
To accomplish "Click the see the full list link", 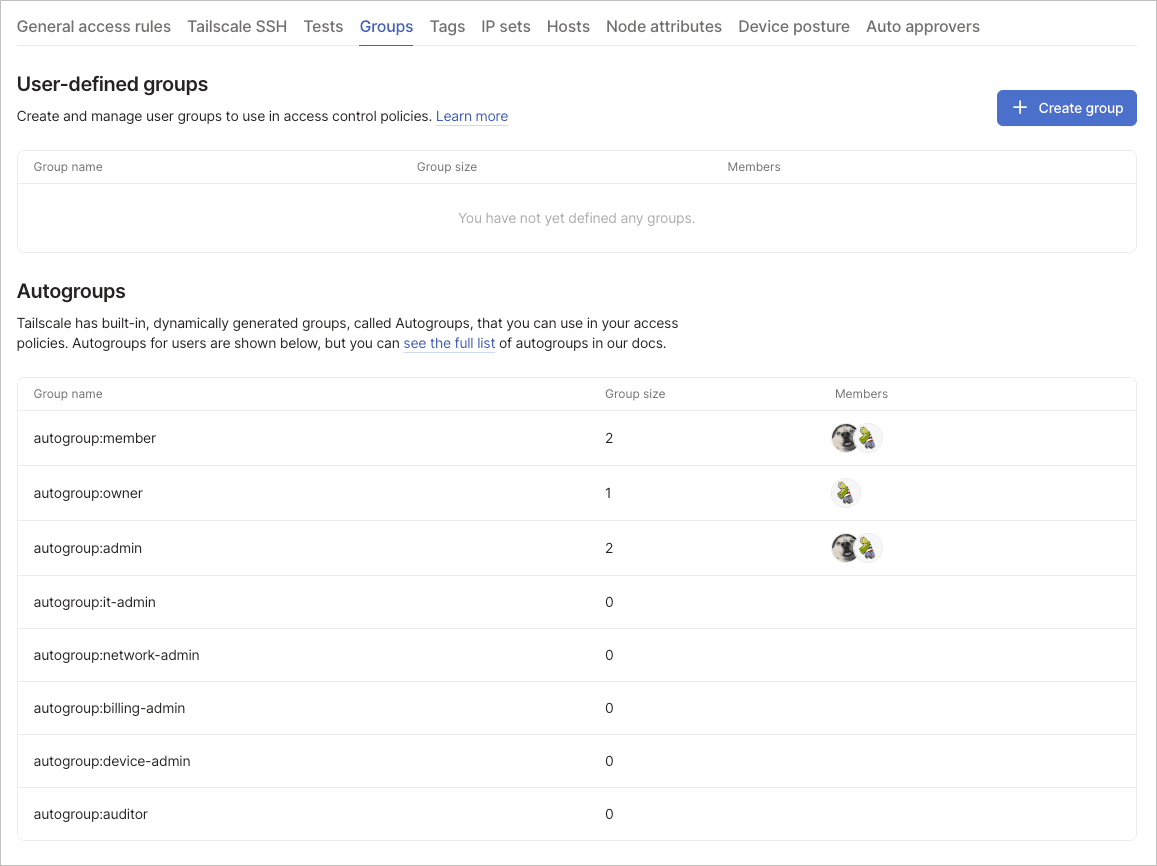I will click(449, 343).
